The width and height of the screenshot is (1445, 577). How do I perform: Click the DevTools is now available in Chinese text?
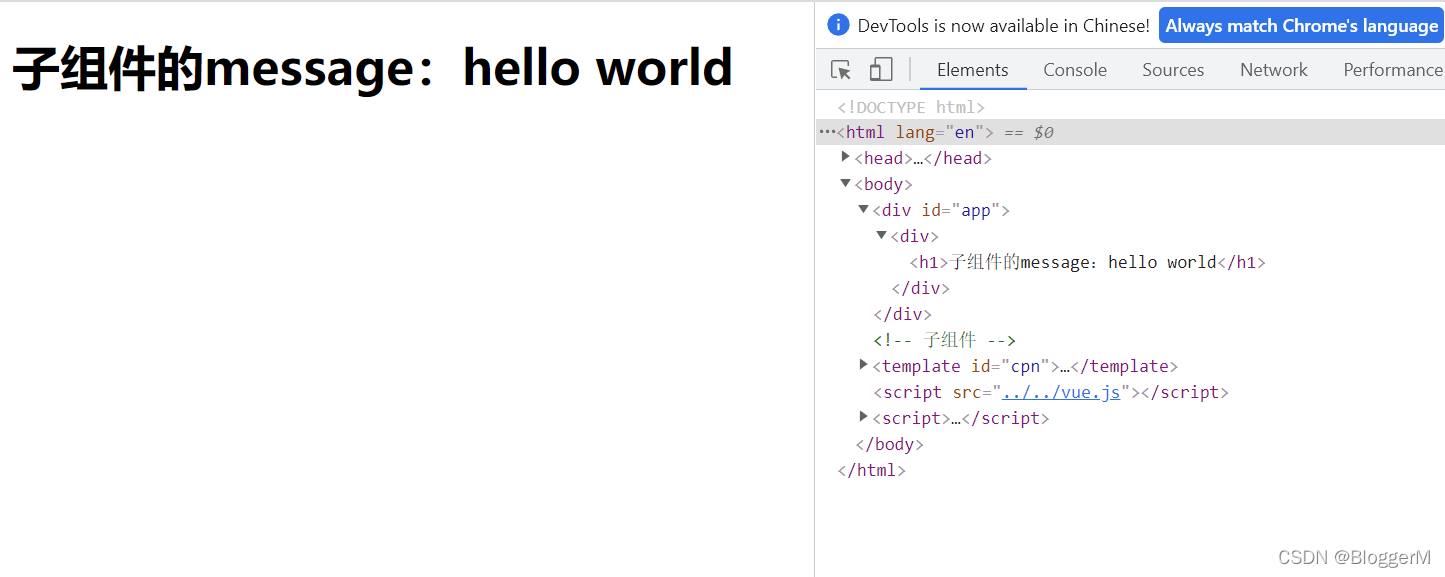coord(1003,26)
